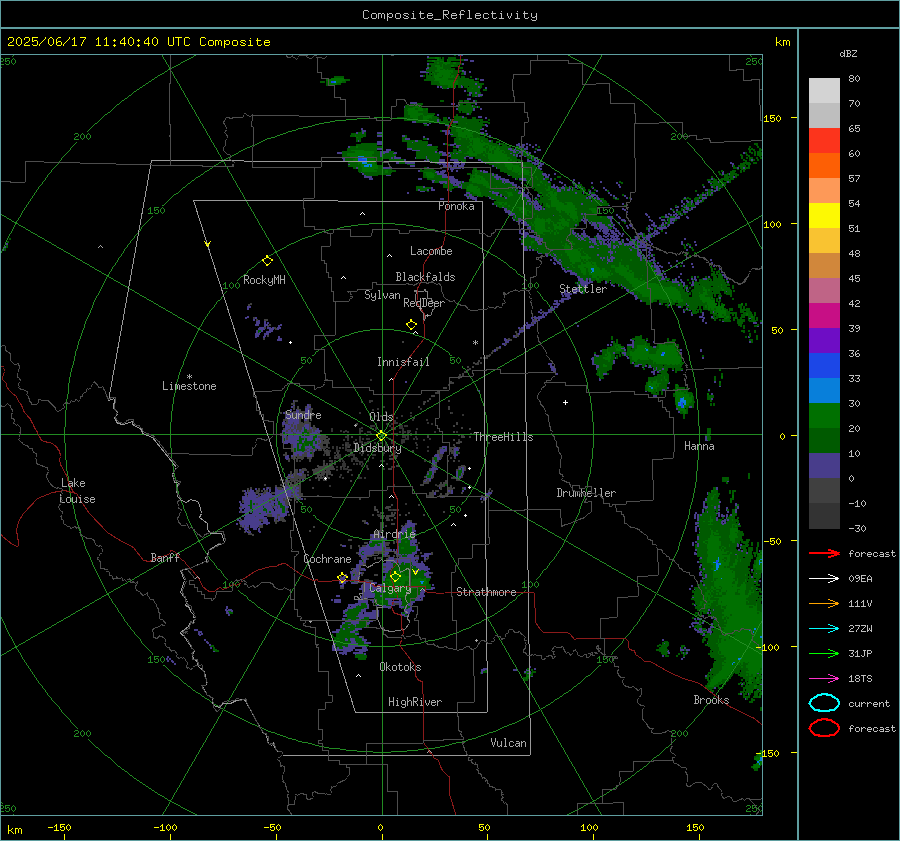Click the ThreeHills label
This screenshot has height=841, width=900.
click(x=503, y=437)
